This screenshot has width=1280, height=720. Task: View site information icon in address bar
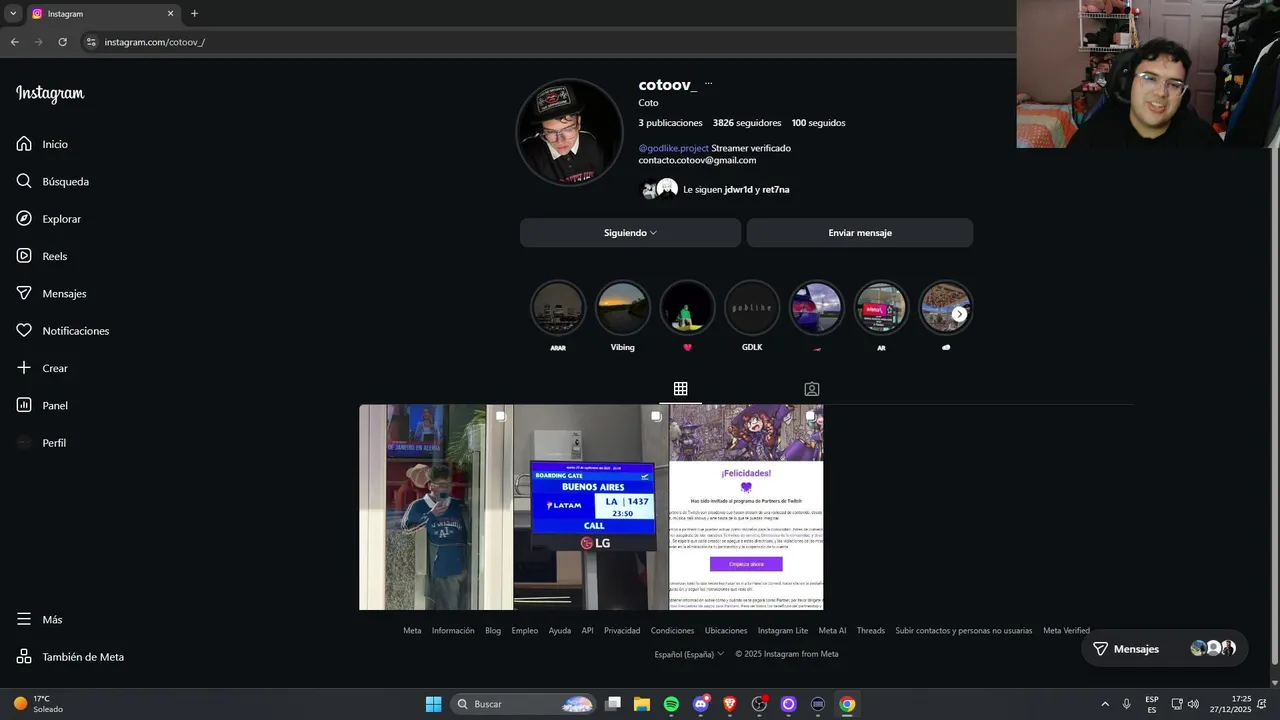pyautogui.click(x=91, y=42)
